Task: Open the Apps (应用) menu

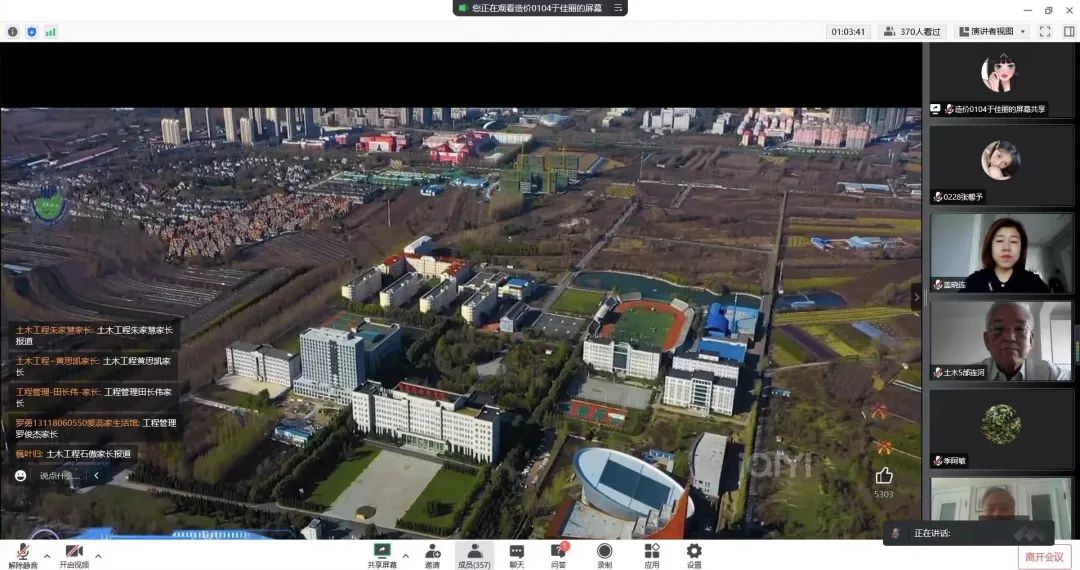Action: (651, 554)
